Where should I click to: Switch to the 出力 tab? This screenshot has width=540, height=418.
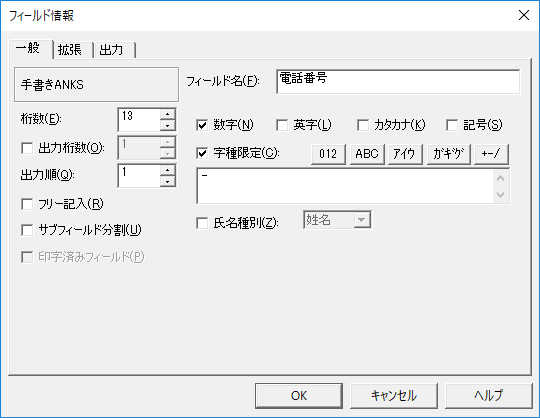coord(112,50)
